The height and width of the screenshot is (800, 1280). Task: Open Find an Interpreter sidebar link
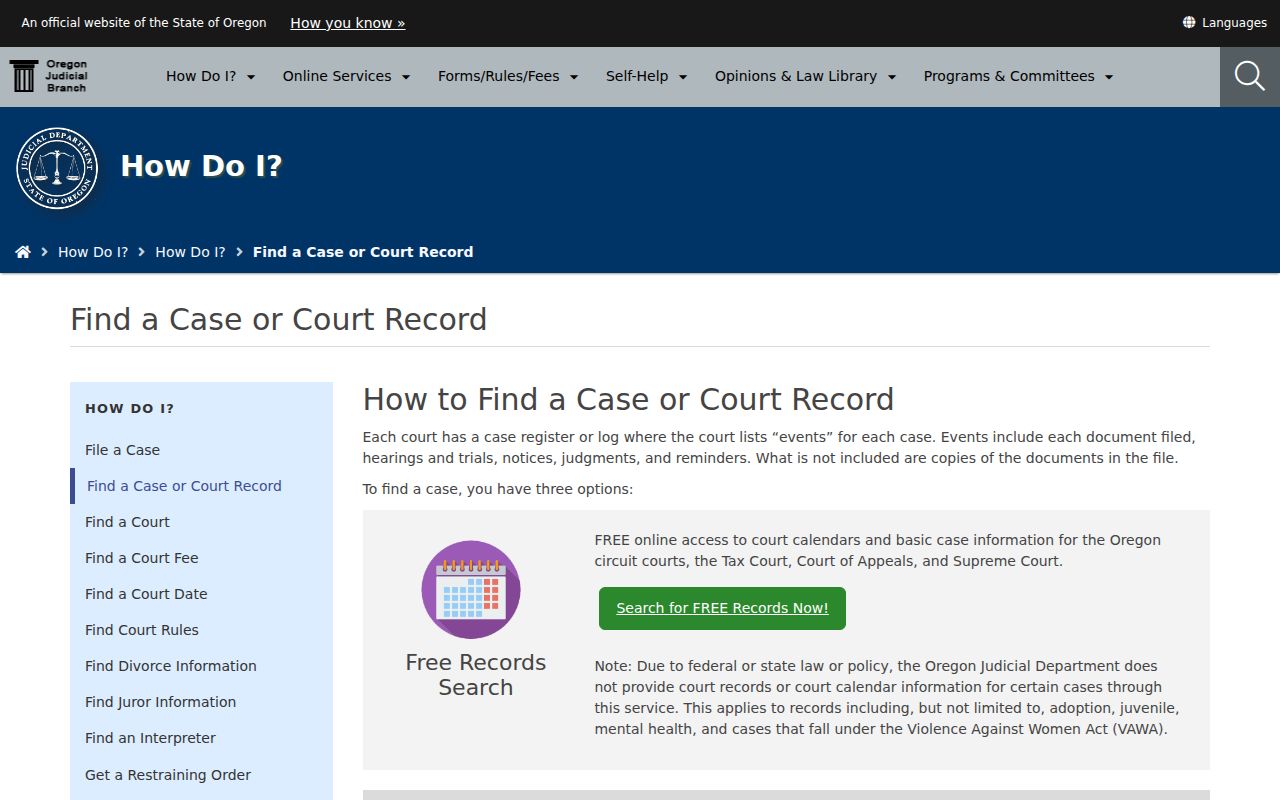(150, 738)
